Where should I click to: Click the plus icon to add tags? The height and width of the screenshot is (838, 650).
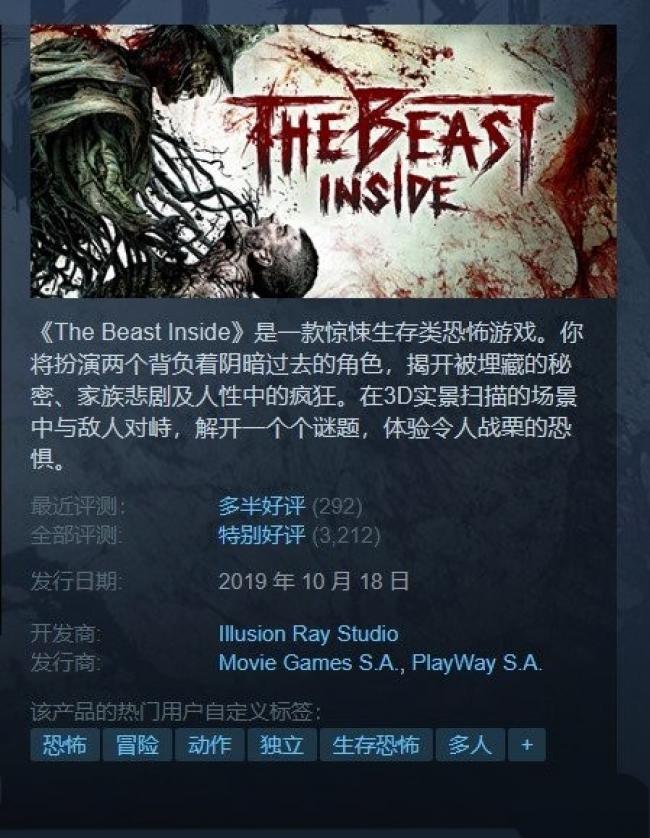pos(527,744)
